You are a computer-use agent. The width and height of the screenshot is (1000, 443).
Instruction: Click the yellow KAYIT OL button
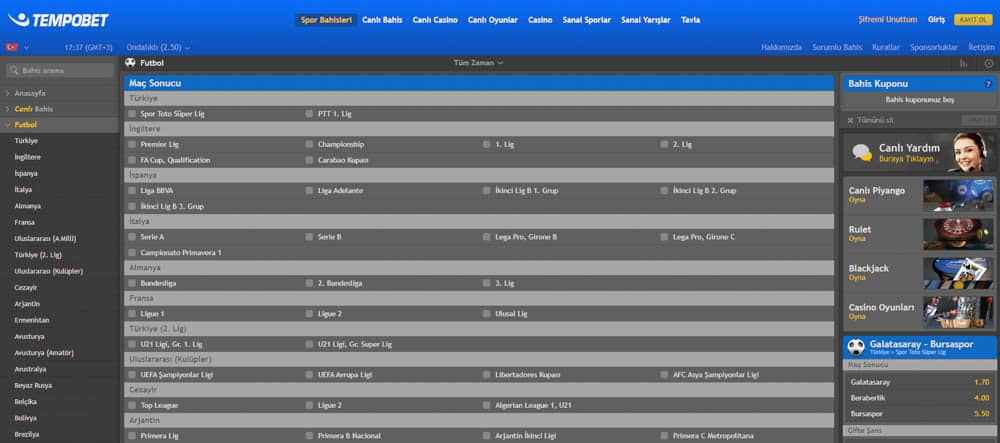[973, 20]
